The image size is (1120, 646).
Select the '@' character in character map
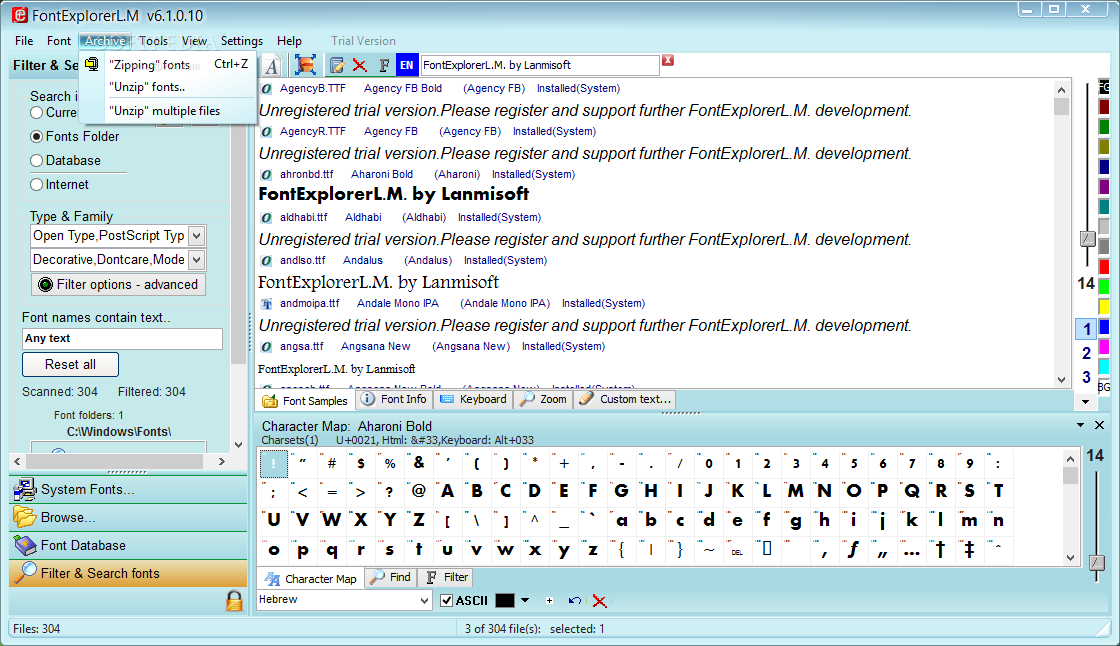[419, 491]
